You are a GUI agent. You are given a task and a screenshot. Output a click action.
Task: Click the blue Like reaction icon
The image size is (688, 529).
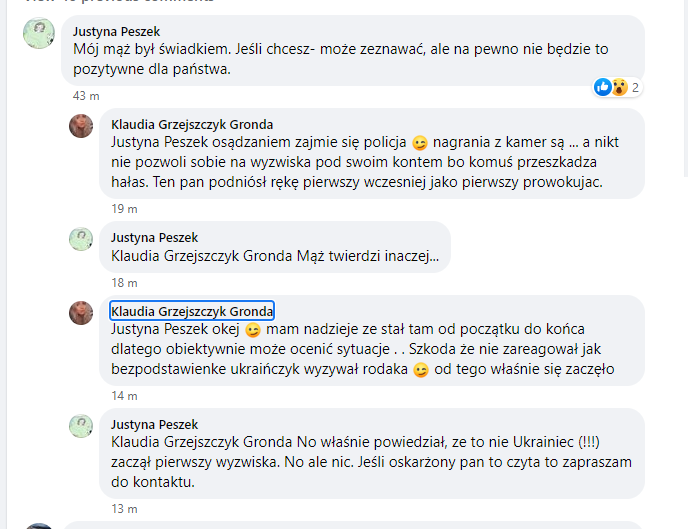coord(602,87)
